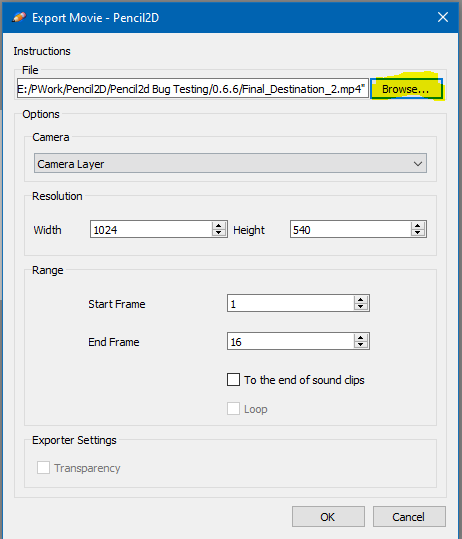Toggle the Loop checkbox
The image size is (462, 539).
(233, 409)
